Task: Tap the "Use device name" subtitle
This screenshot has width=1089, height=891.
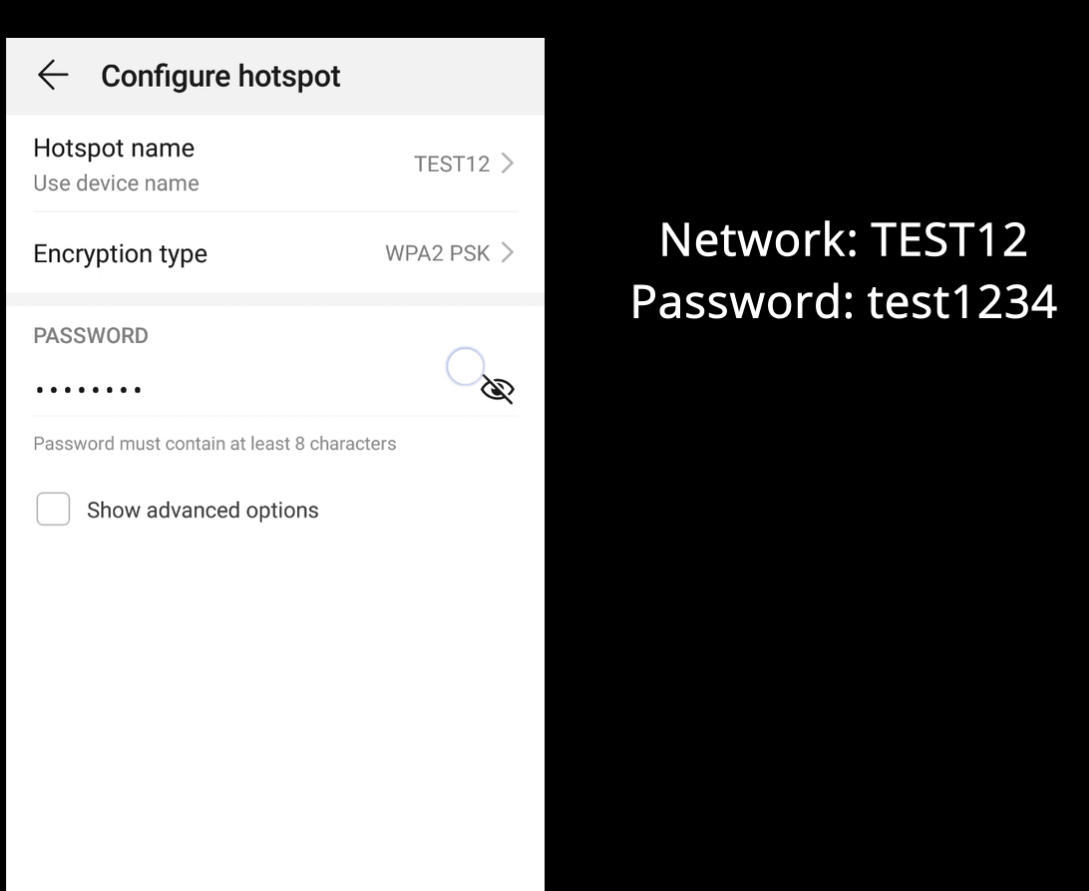Action: point(116,183)
